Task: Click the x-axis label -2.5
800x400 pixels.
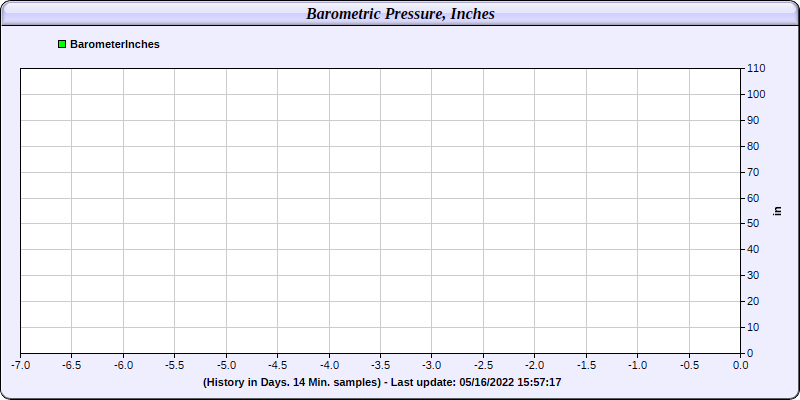Action: [483, 365]
